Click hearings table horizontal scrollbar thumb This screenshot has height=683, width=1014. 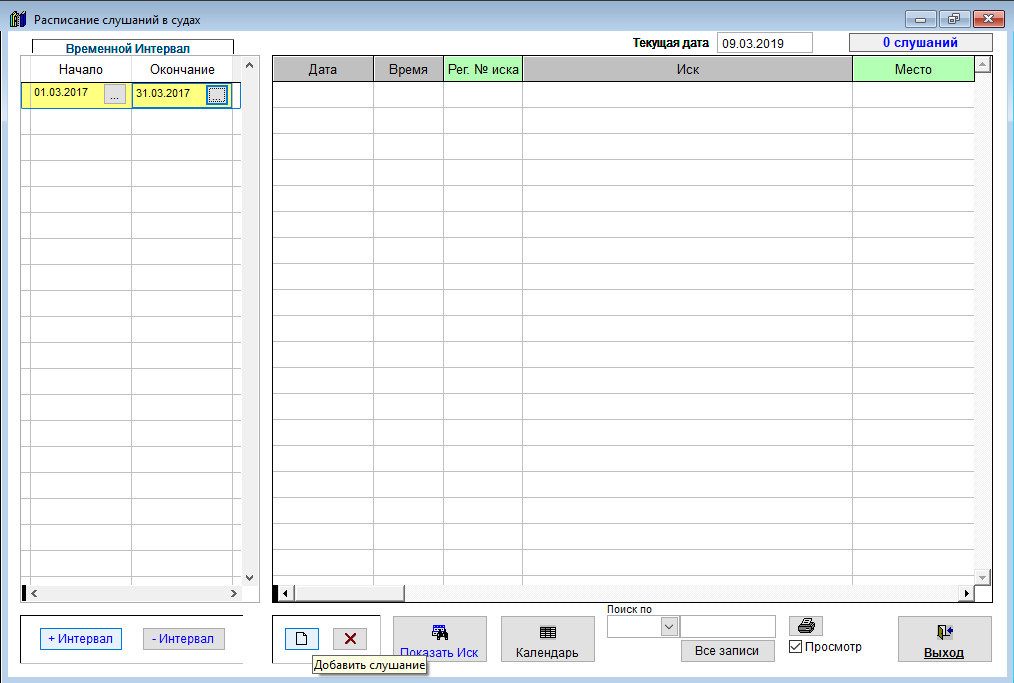349,593
